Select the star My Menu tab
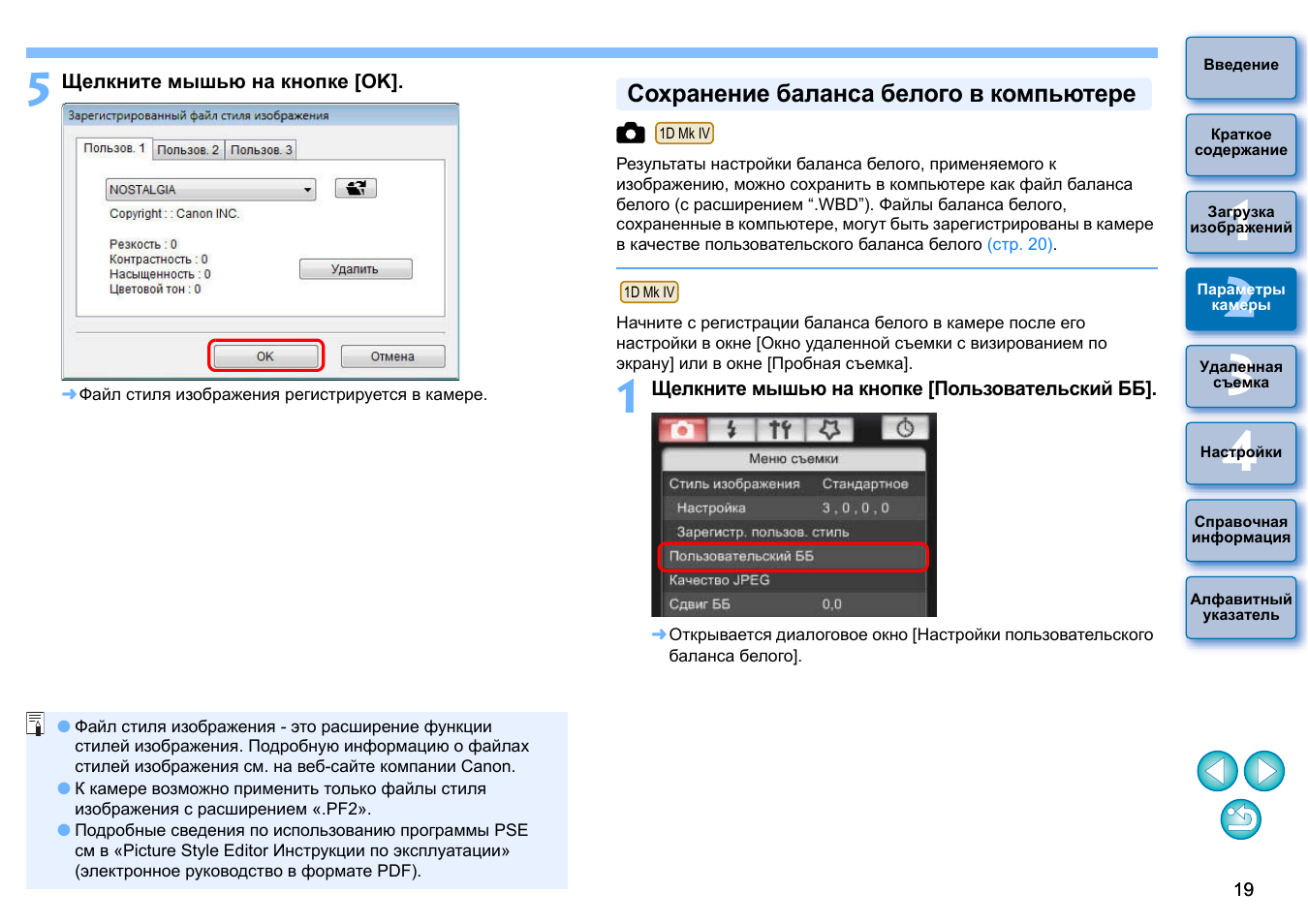 coord(829,429)
